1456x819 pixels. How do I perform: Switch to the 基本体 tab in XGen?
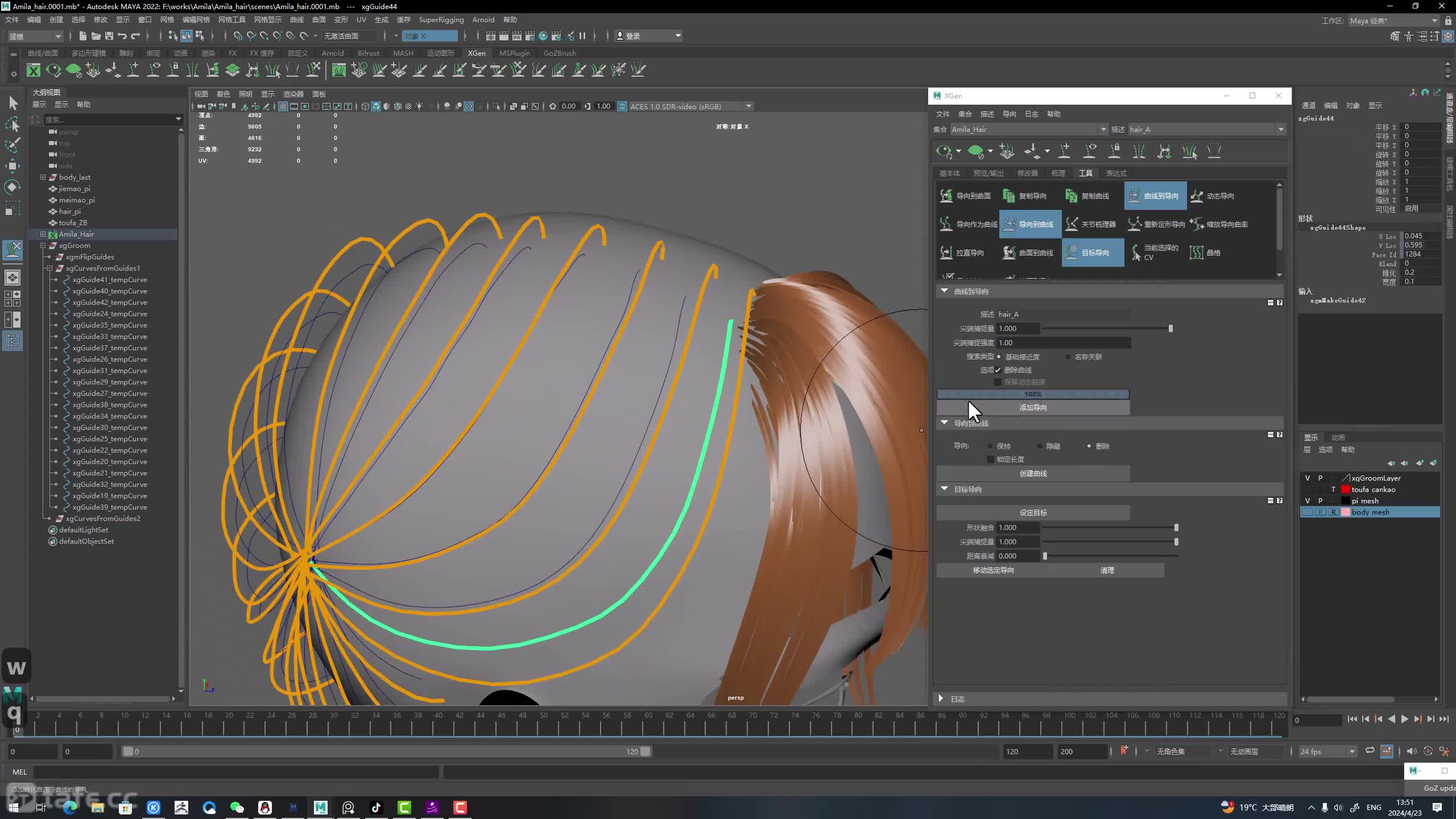(x=949, y=173)
